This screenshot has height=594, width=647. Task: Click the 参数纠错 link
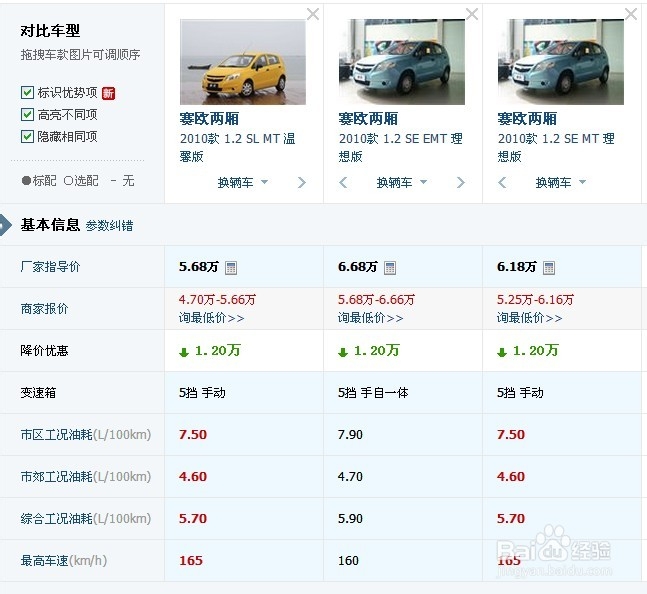[109, 226]
